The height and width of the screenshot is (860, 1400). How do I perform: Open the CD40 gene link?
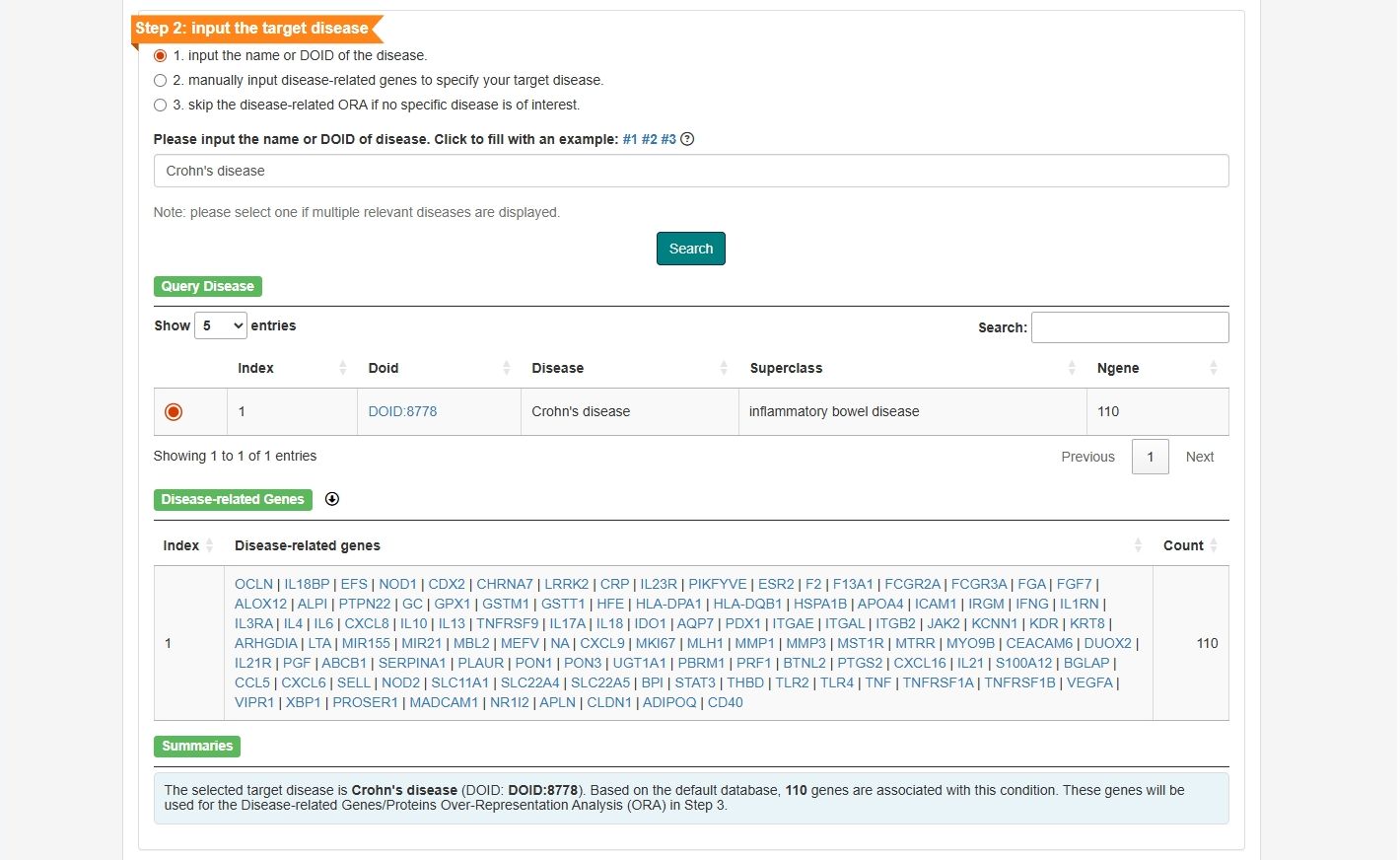[726, 702]
